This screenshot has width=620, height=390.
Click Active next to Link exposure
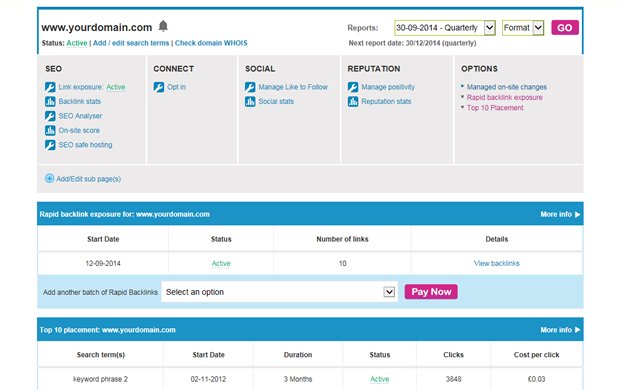[x=116, y=87]
